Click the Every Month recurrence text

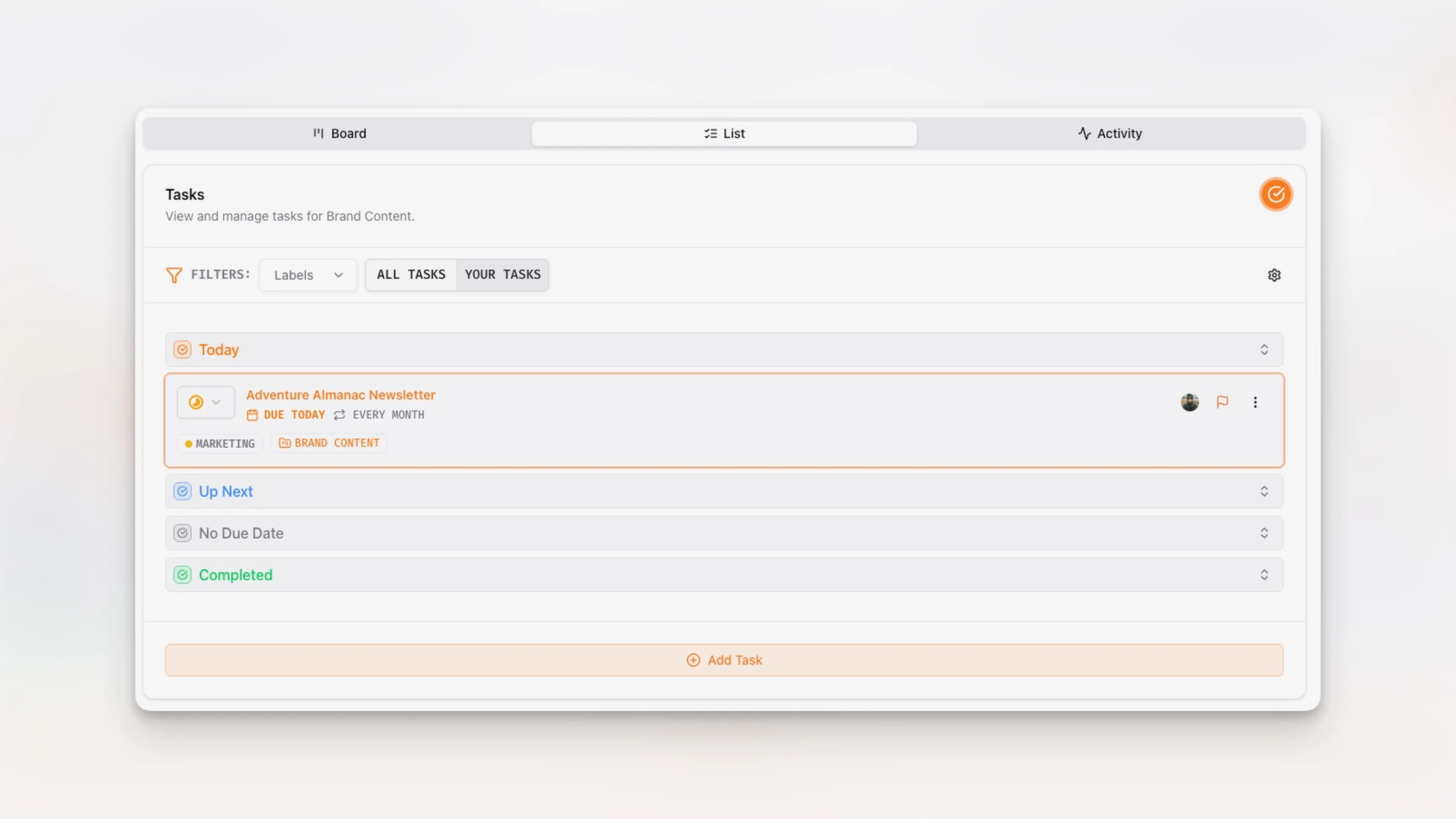click(388, 415)
